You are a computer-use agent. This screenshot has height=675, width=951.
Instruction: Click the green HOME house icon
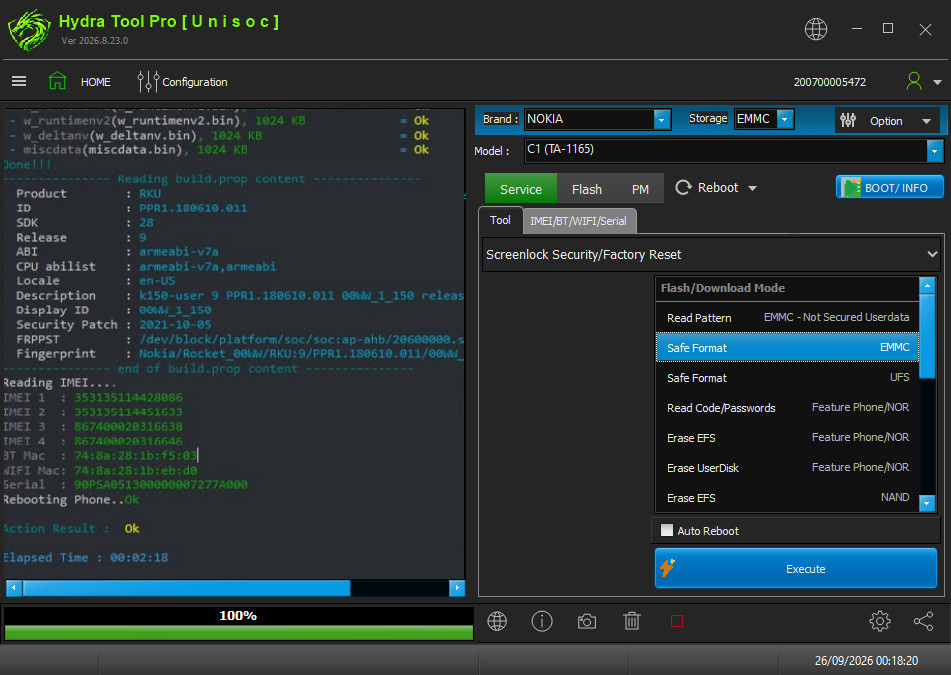pos(58,81)
